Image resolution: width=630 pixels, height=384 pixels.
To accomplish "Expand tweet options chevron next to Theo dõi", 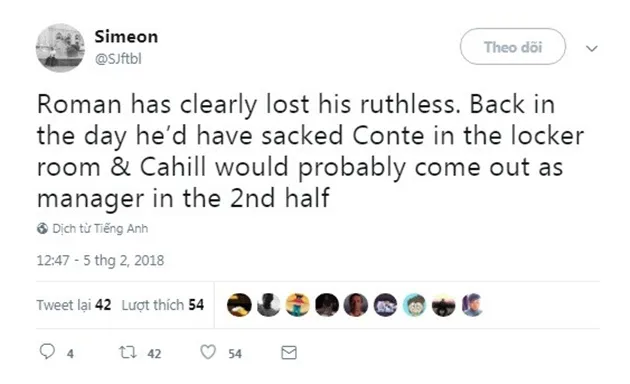I will (x=592, y=49).
